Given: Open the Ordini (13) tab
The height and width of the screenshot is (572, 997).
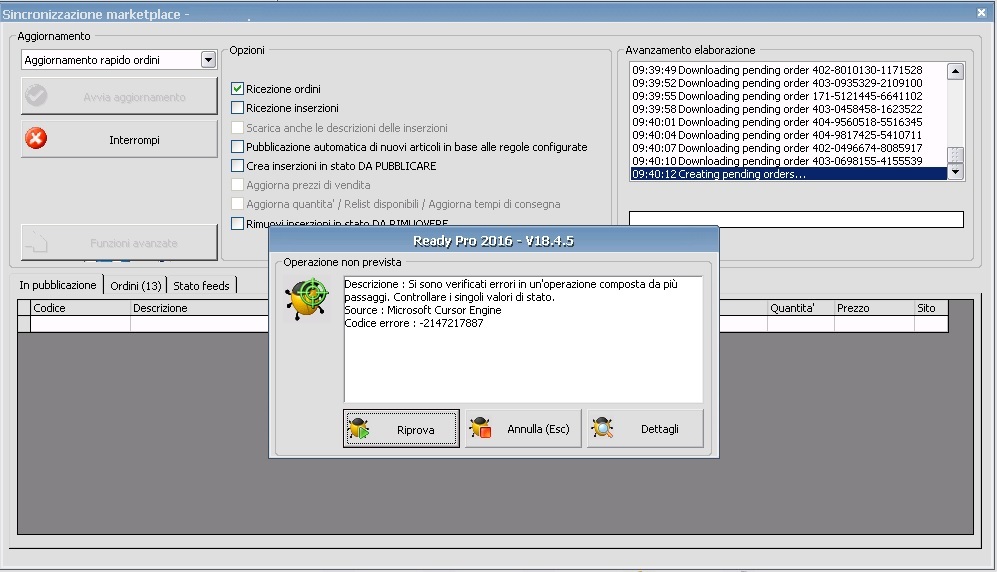Looking at the screenshot, I should tap(135, 285).
